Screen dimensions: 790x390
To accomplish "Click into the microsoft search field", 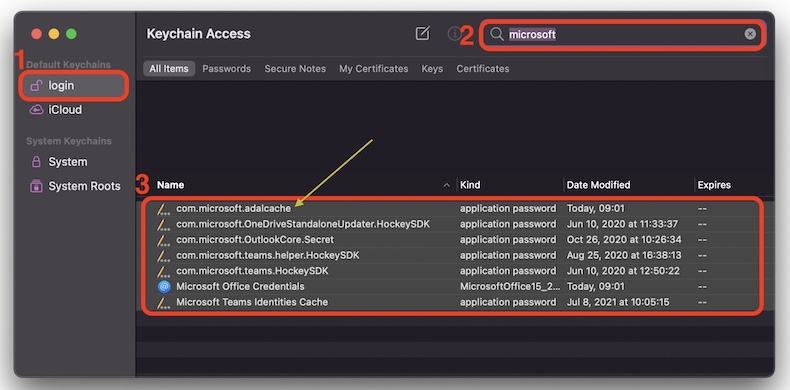I will (623, 34).
